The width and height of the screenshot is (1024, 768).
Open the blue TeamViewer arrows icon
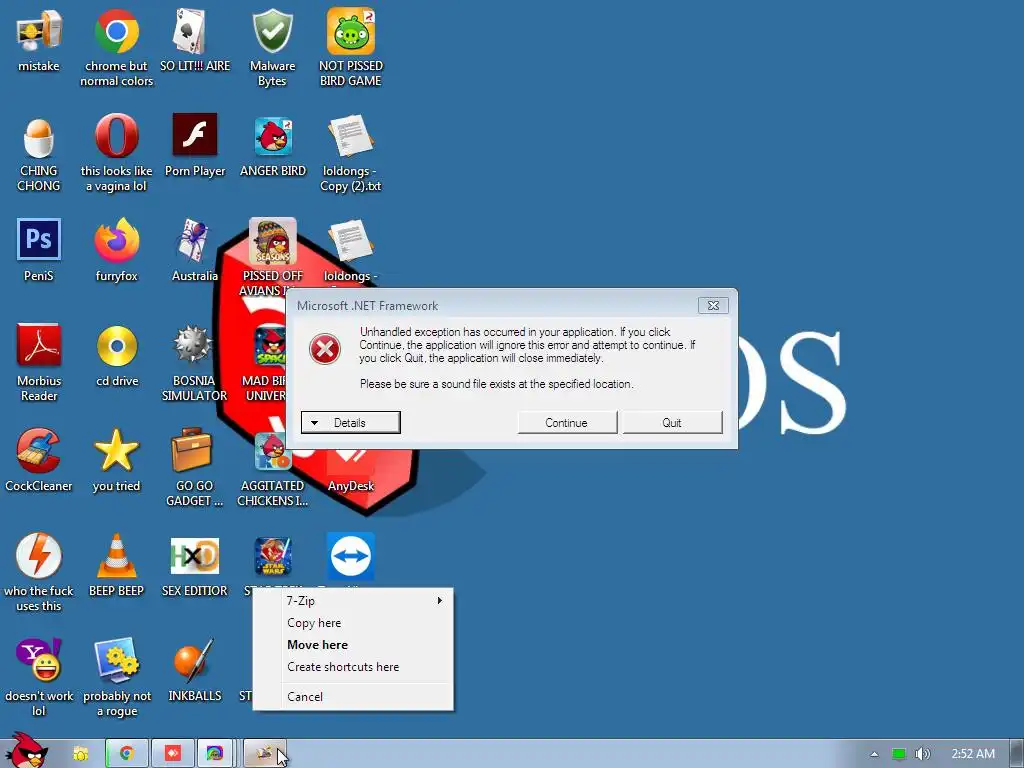point(351,556)
